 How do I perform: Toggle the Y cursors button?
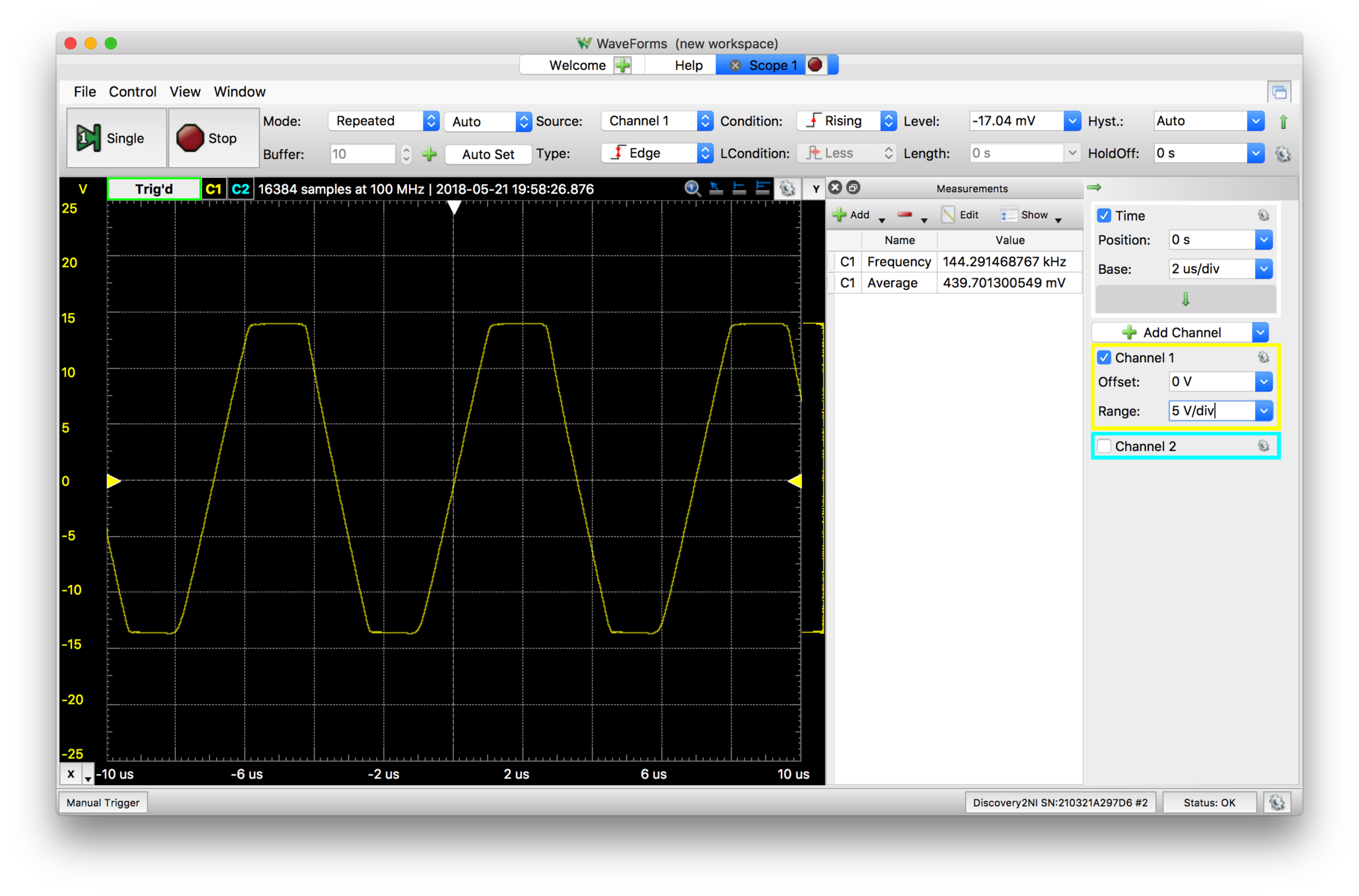[x=815, y=189]
